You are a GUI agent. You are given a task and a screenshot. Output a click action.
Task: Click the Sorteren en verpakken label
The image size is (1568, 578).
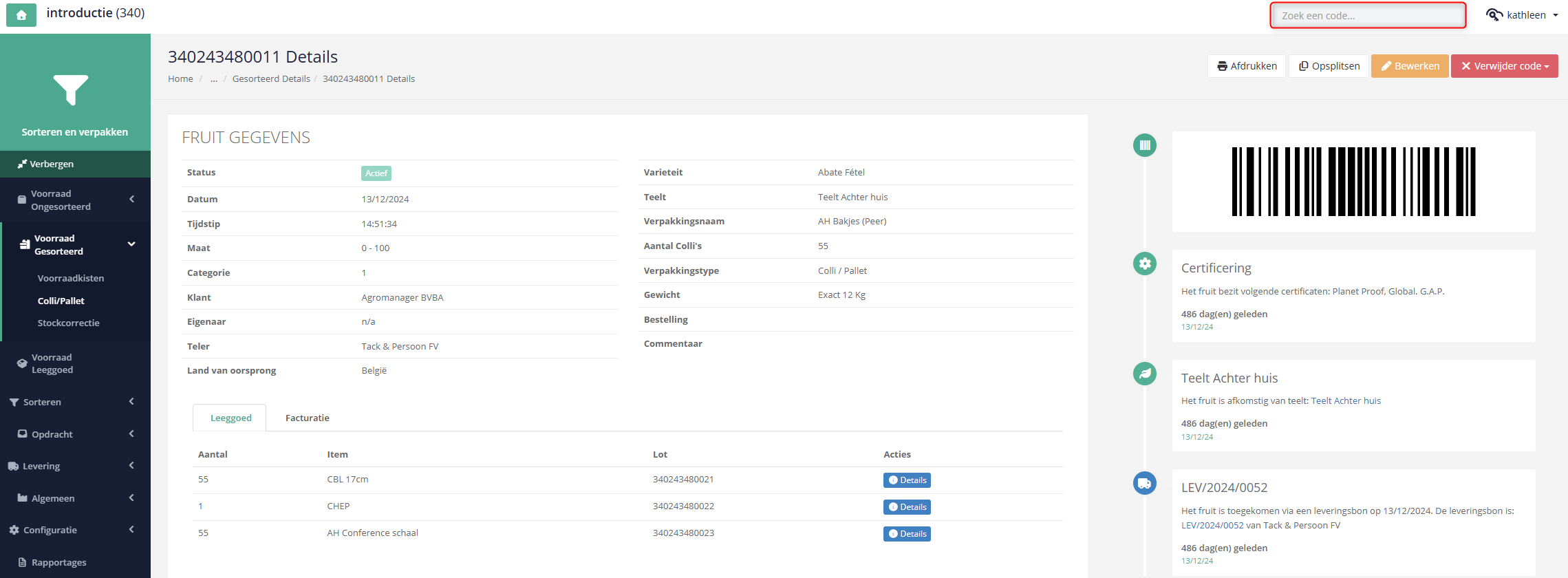[75, 131]
